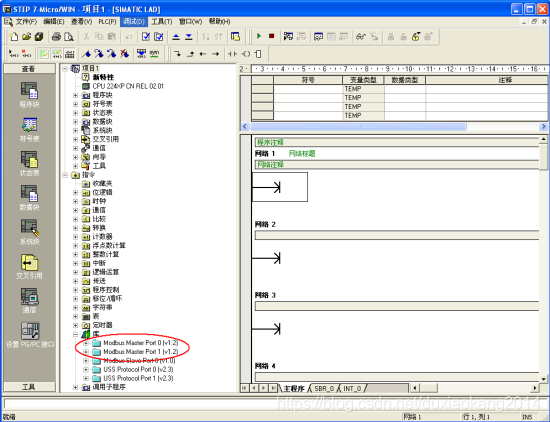Open the 工具(T) menu
The image size is (550, 422).
(162, 22)
